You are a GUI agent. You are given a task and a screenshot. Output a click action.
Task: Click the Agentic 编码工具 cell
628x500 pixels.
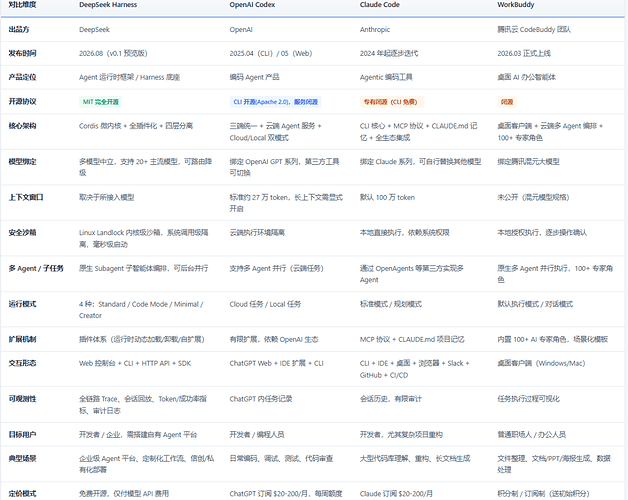pos(386,77)
